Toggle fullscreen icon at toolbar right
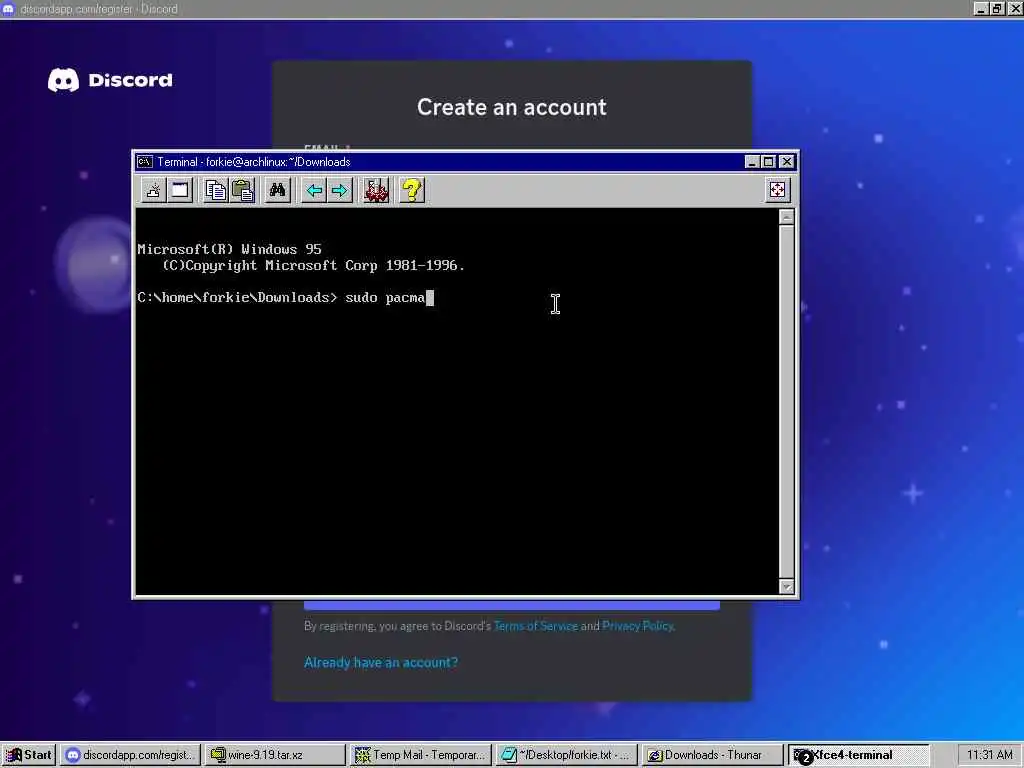Screen dimensions: 1024x768 click(777, 190)
